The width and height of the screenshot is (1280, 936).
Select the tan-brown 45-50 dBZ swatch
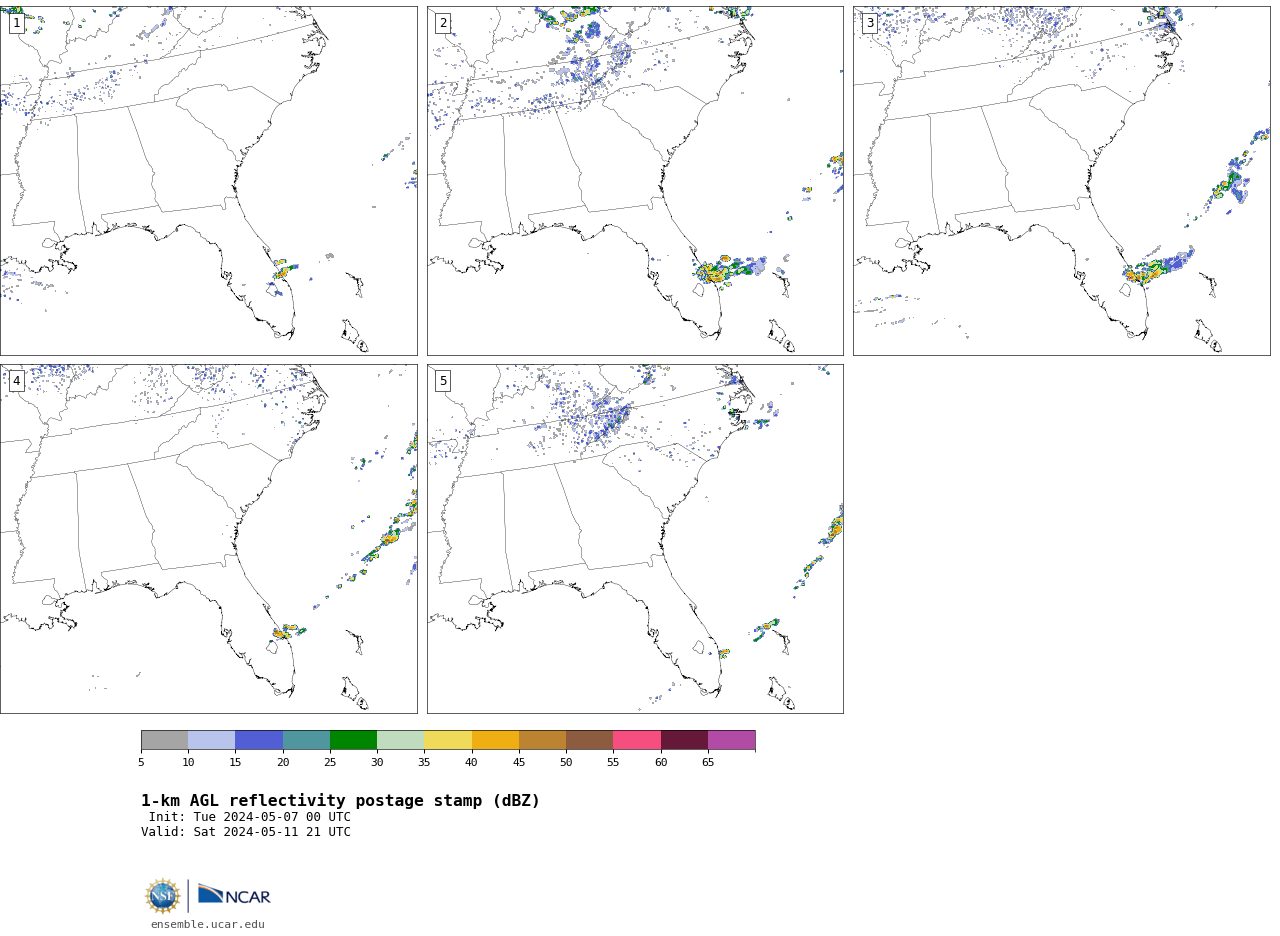point(542,740)
